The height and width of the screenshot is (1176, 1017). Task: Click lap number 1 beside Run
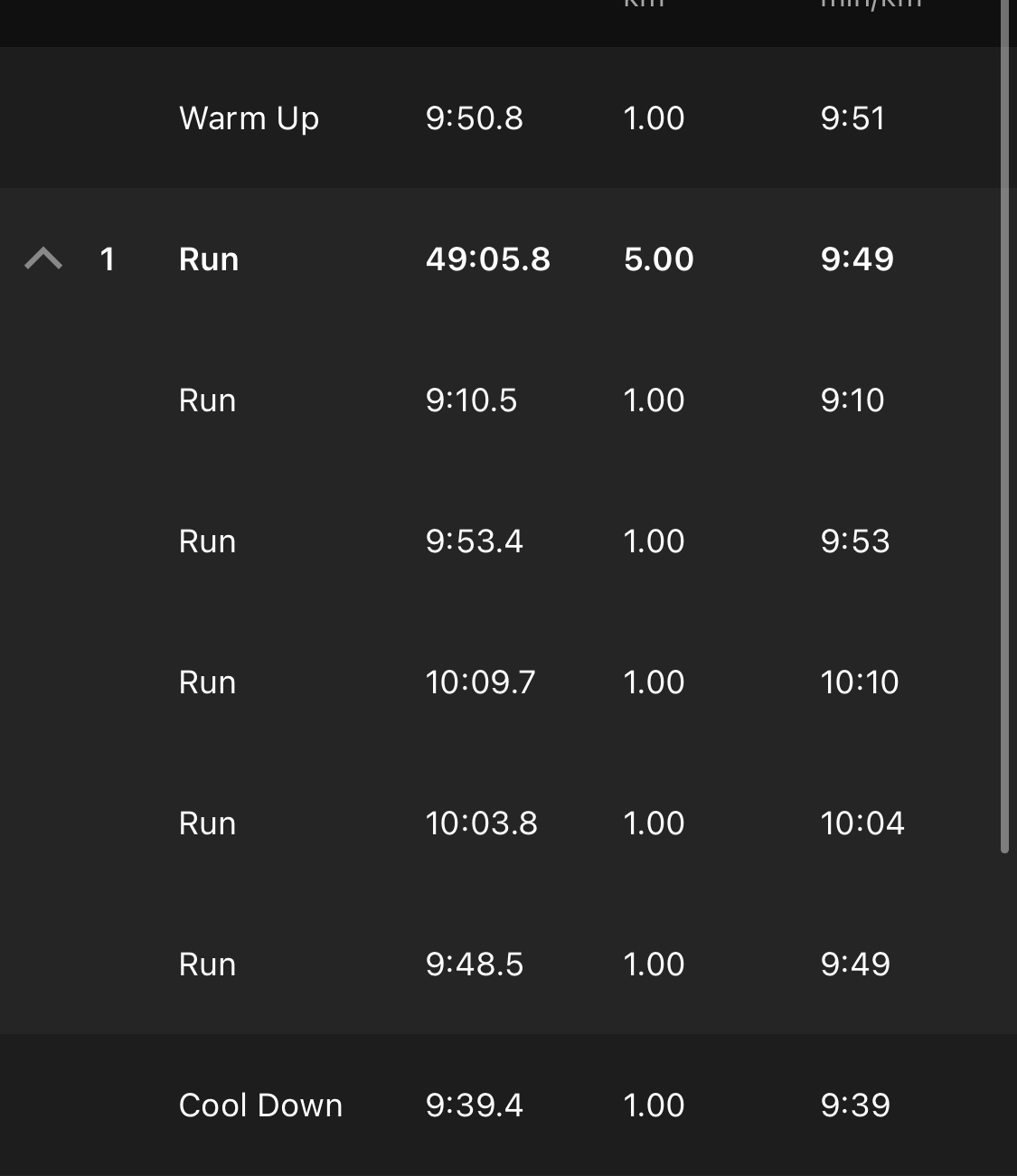(x=108, y=259)
